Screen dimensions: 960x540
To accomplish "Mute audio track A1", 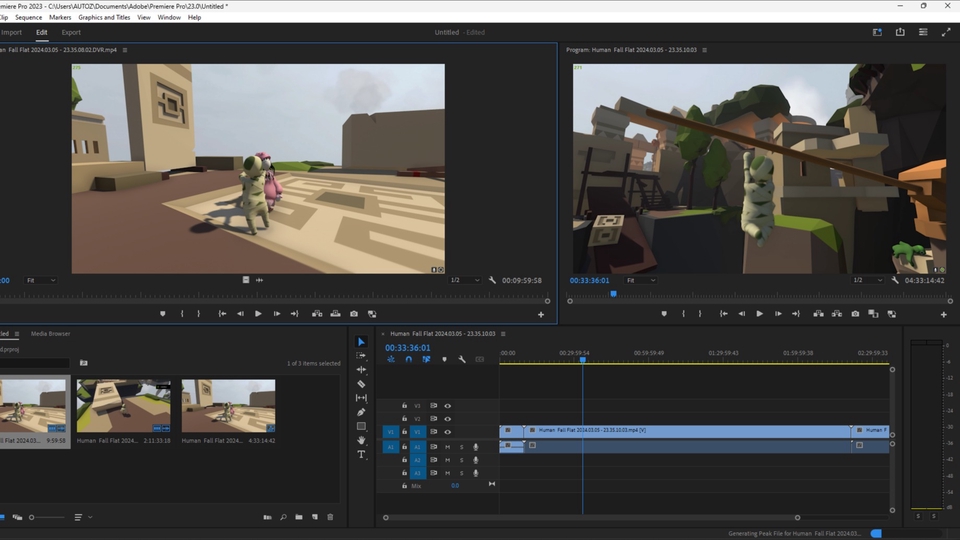I will (x=447, y=446).
